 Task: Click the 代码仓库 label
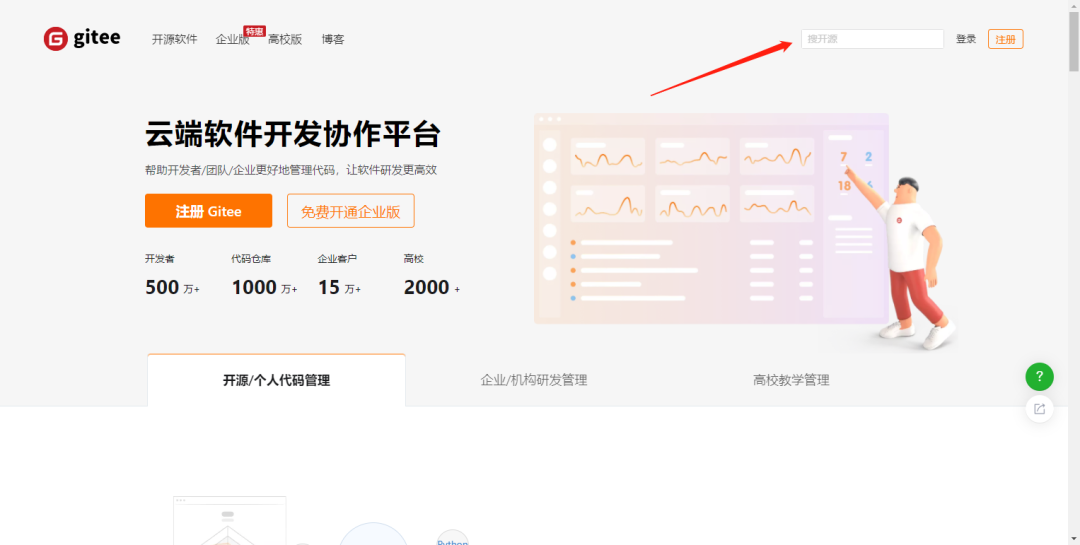tap(251, 259)
